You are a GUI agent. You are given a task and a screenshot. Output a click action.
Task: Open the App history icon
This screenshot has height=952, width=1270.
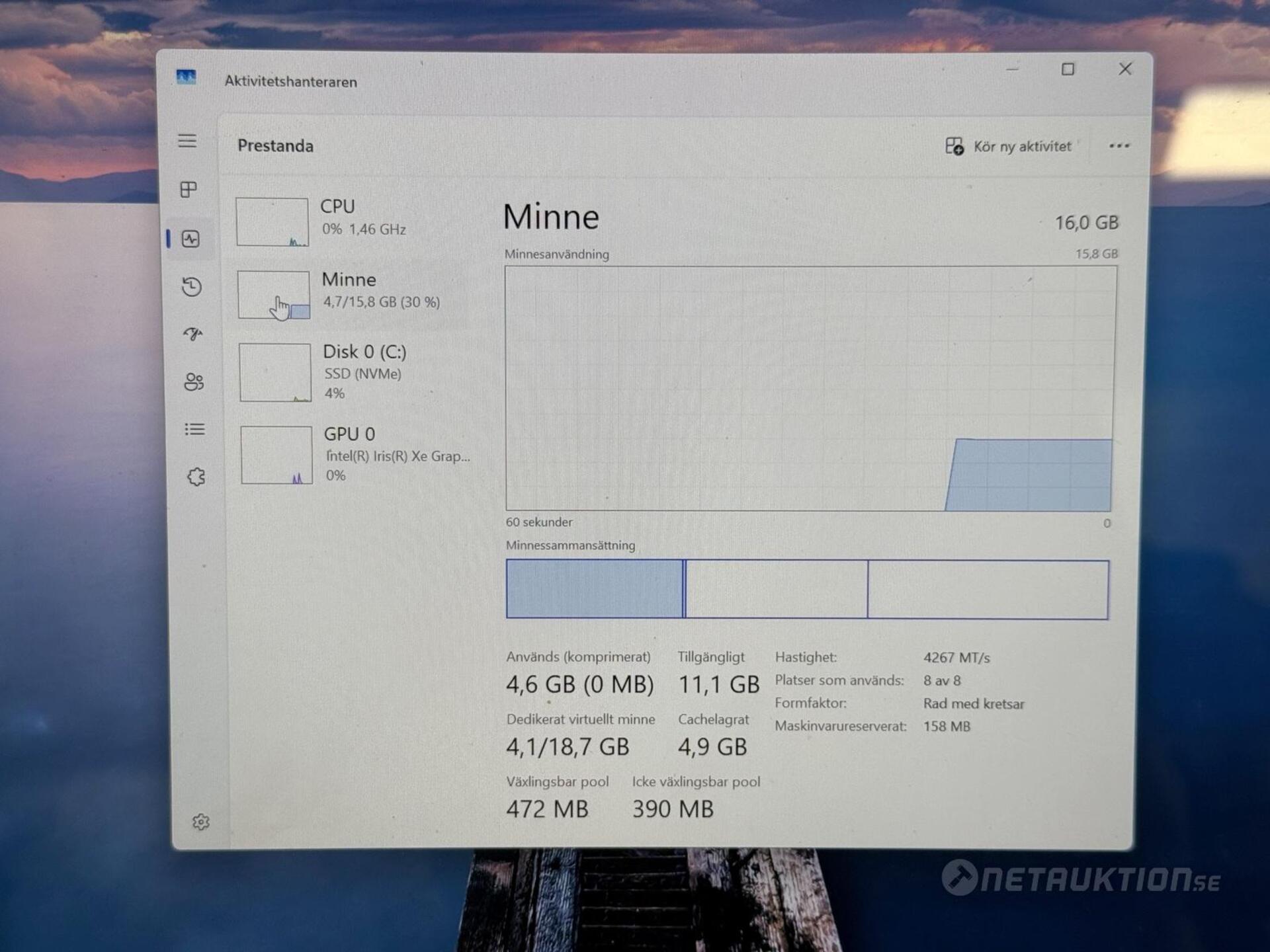pyautogui.click(x=192, y=286)
